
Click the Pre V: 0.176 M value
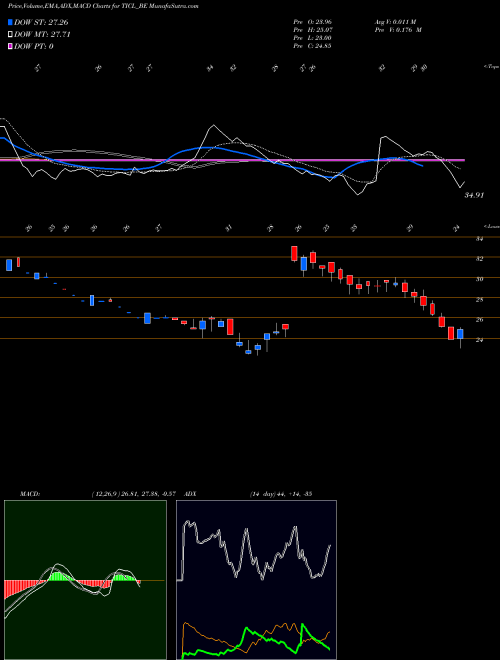398,30
